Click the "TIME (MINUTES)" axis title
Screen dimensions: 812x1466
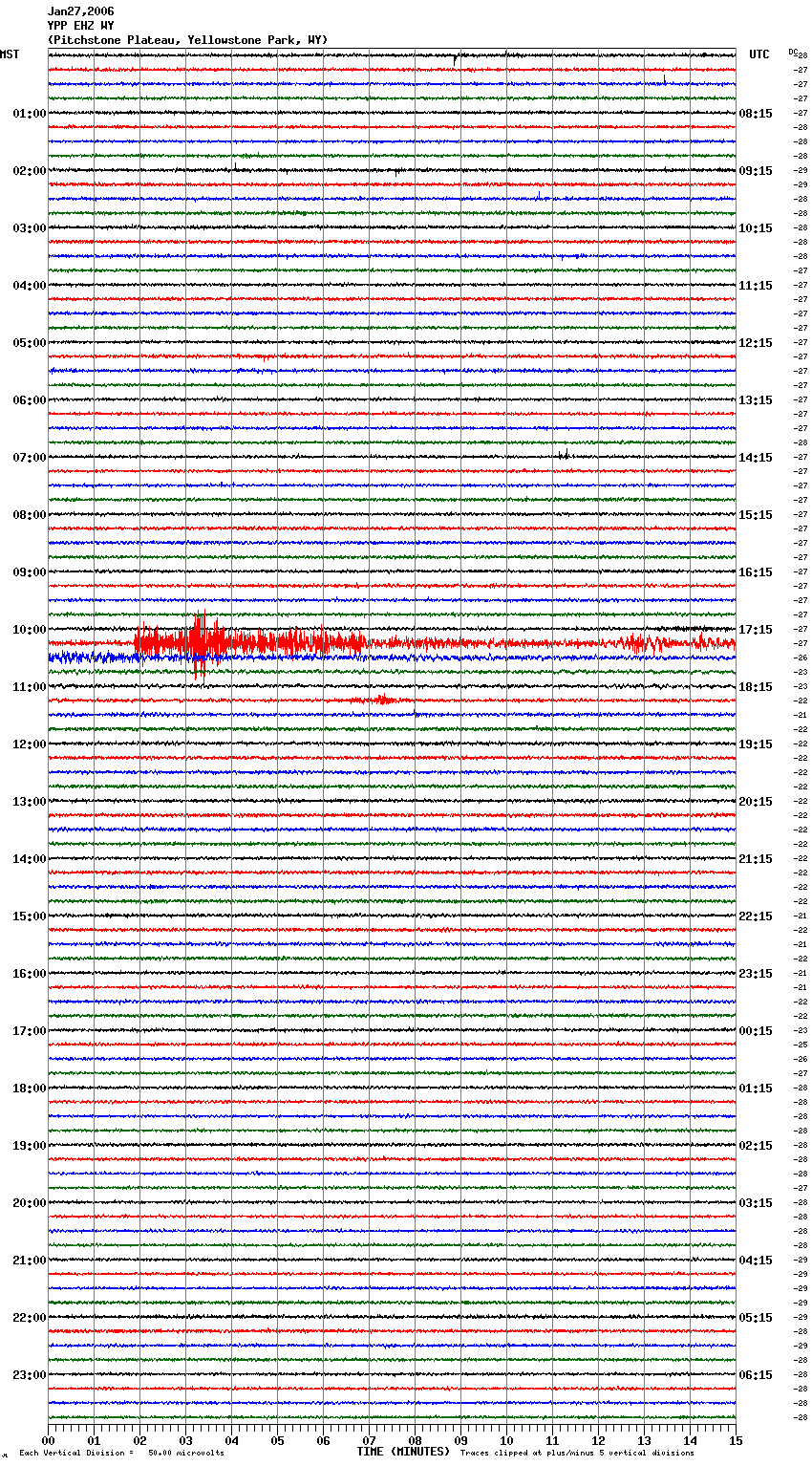point(403,1452)
